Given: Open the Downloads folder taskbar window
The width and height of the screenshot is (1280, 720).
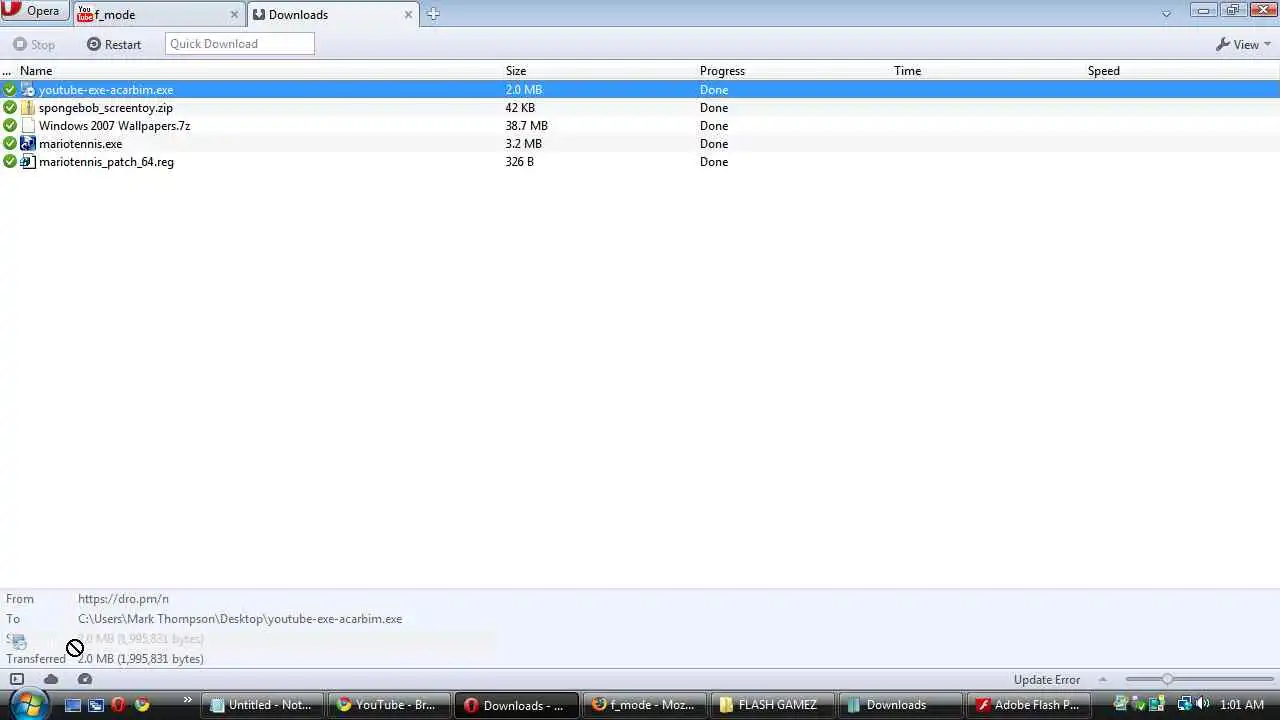Looking at the screenshot, I should pyautogui.click(x=899, y=705).
